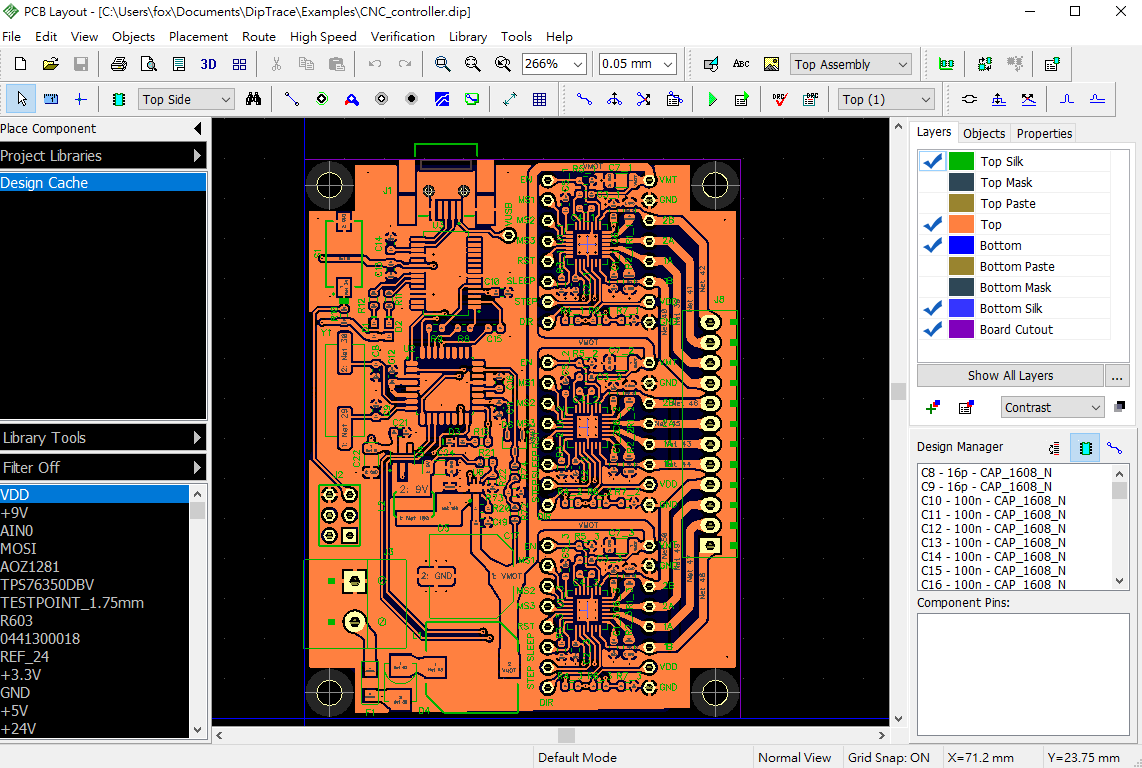Image resolution: width=1142 pixels, height=768 pixels.
Task: Click the Place Text Abc icon
Action: [741, 64]
